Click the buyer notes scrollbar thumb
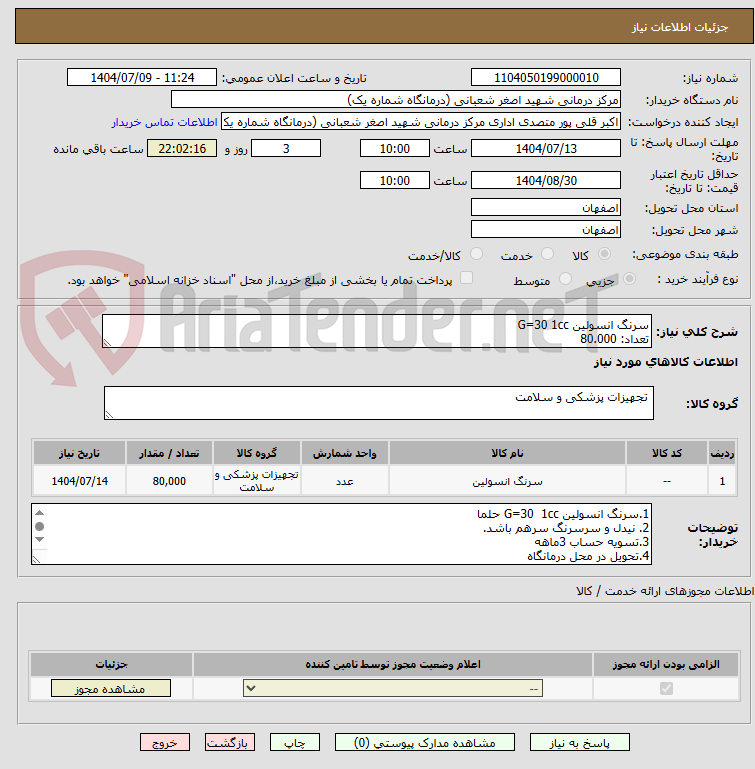Image resolution: width=755 pixels, height=769 pixels. pos(40,526)
